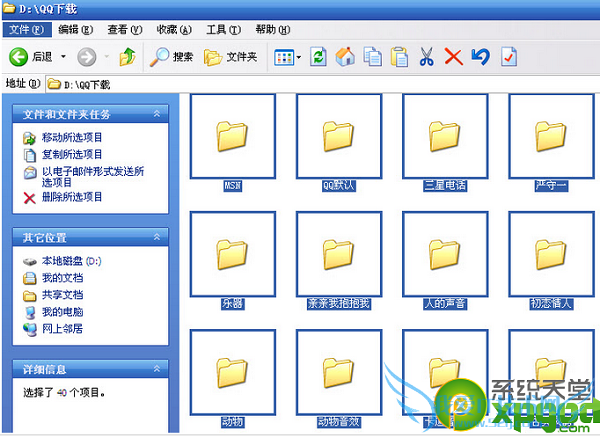Select the 人的声音 folder thumbnail
Image resolution: width=600 pixels, height=438 pixels.
click(x=445, y=254)
